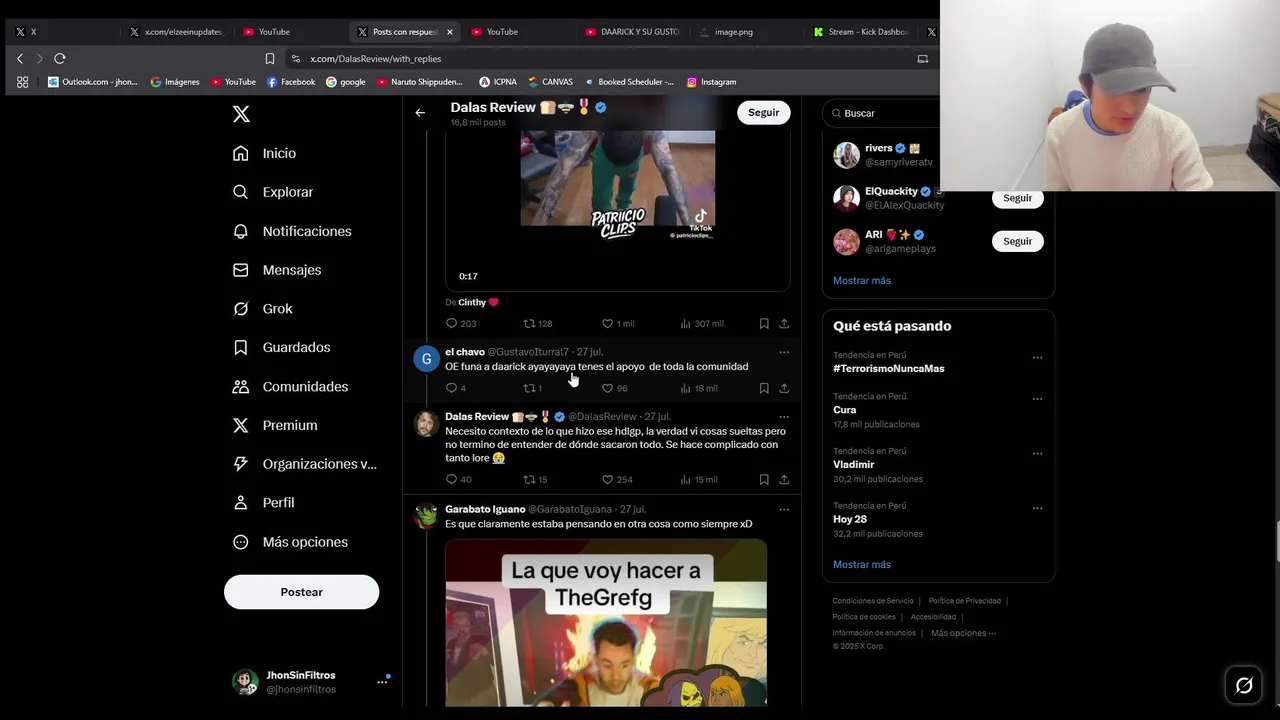Image resolution: width=1280 pixels, height=720 pixels.
Task: Bookmark the Dalas Review reply post
Action: click(x=764, y=479)
